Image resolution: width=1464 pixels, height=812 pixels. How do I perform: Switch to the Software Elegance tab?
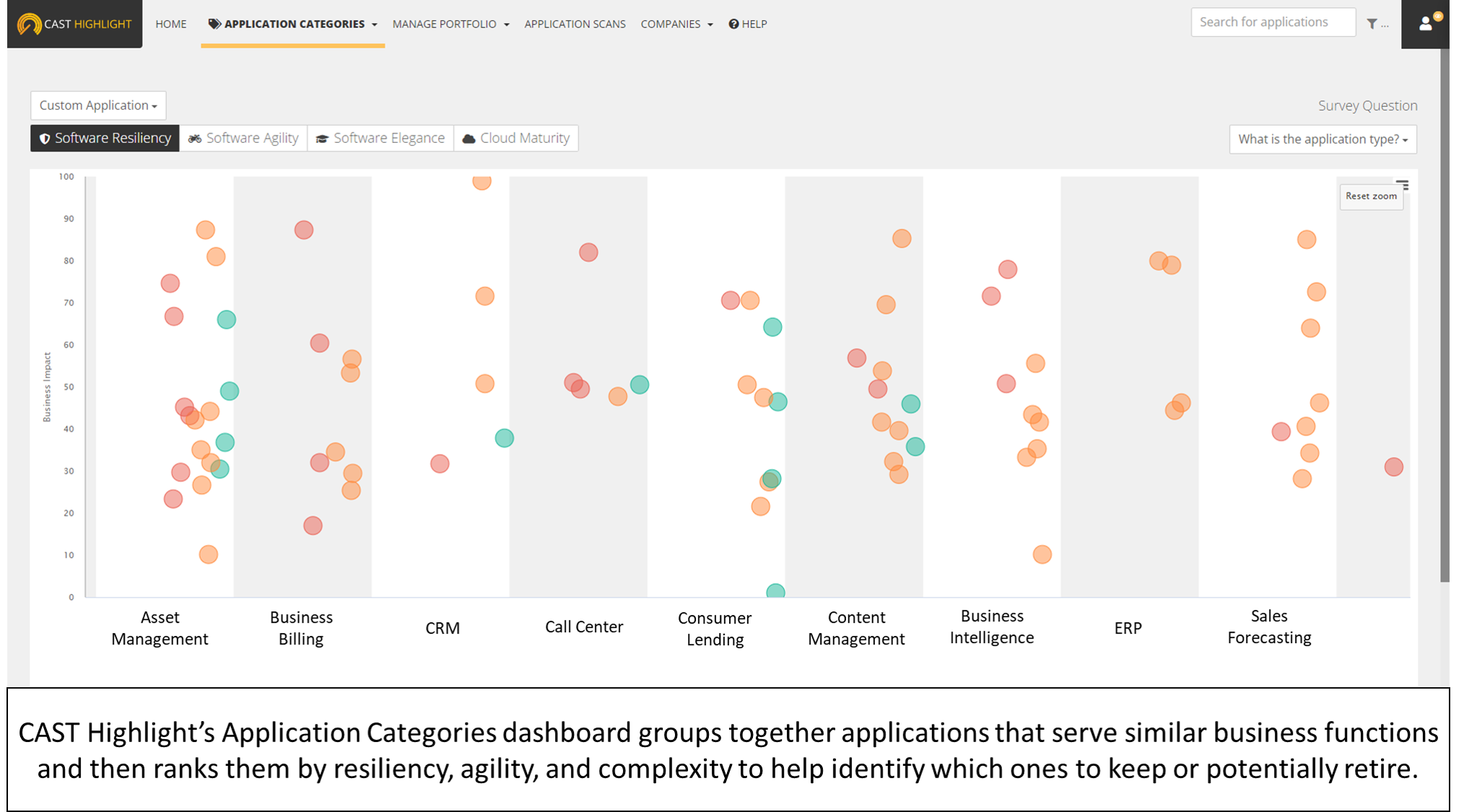[x=380, y=138]
